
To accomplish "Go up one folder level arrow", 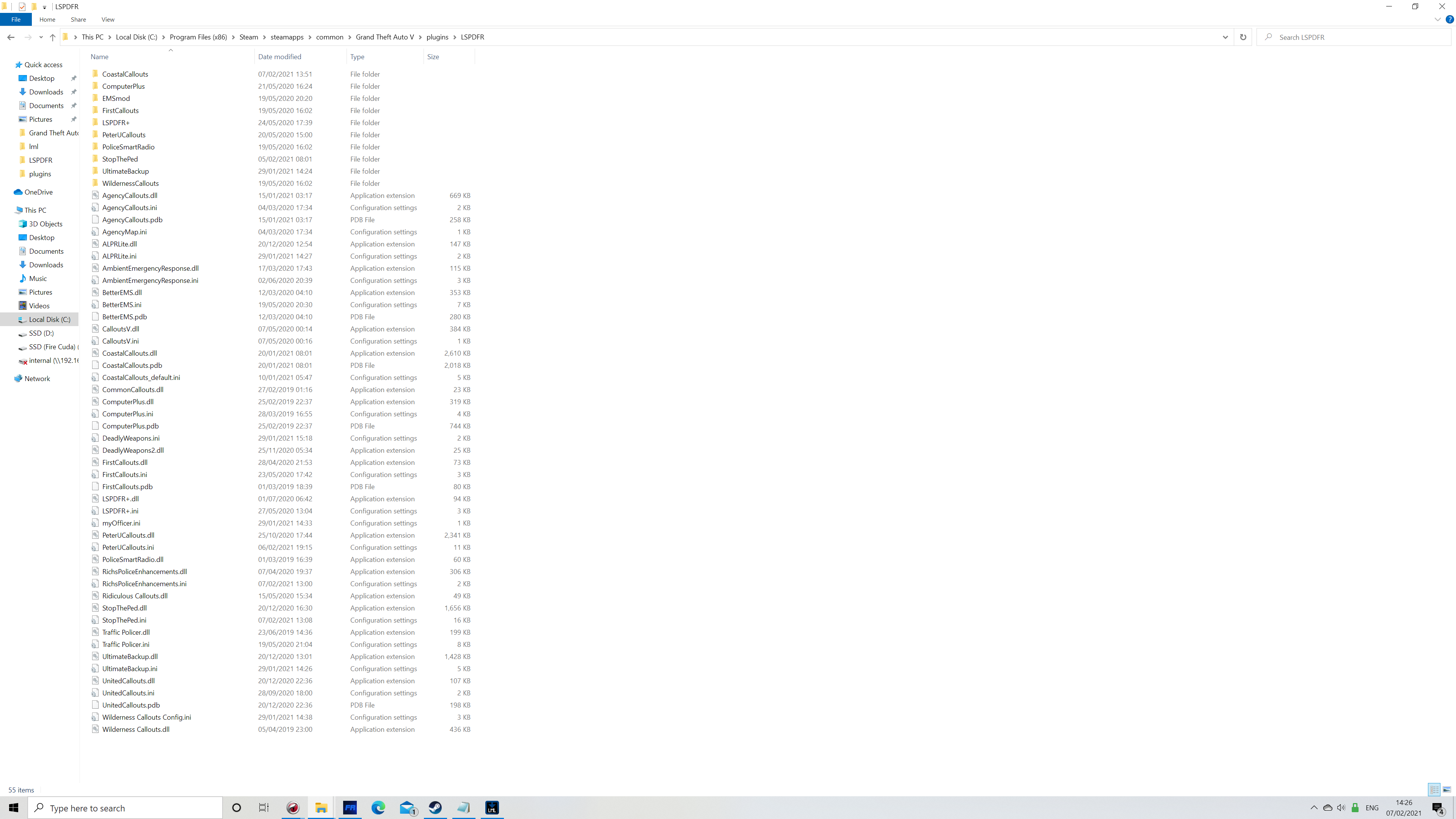I will 53,37.
